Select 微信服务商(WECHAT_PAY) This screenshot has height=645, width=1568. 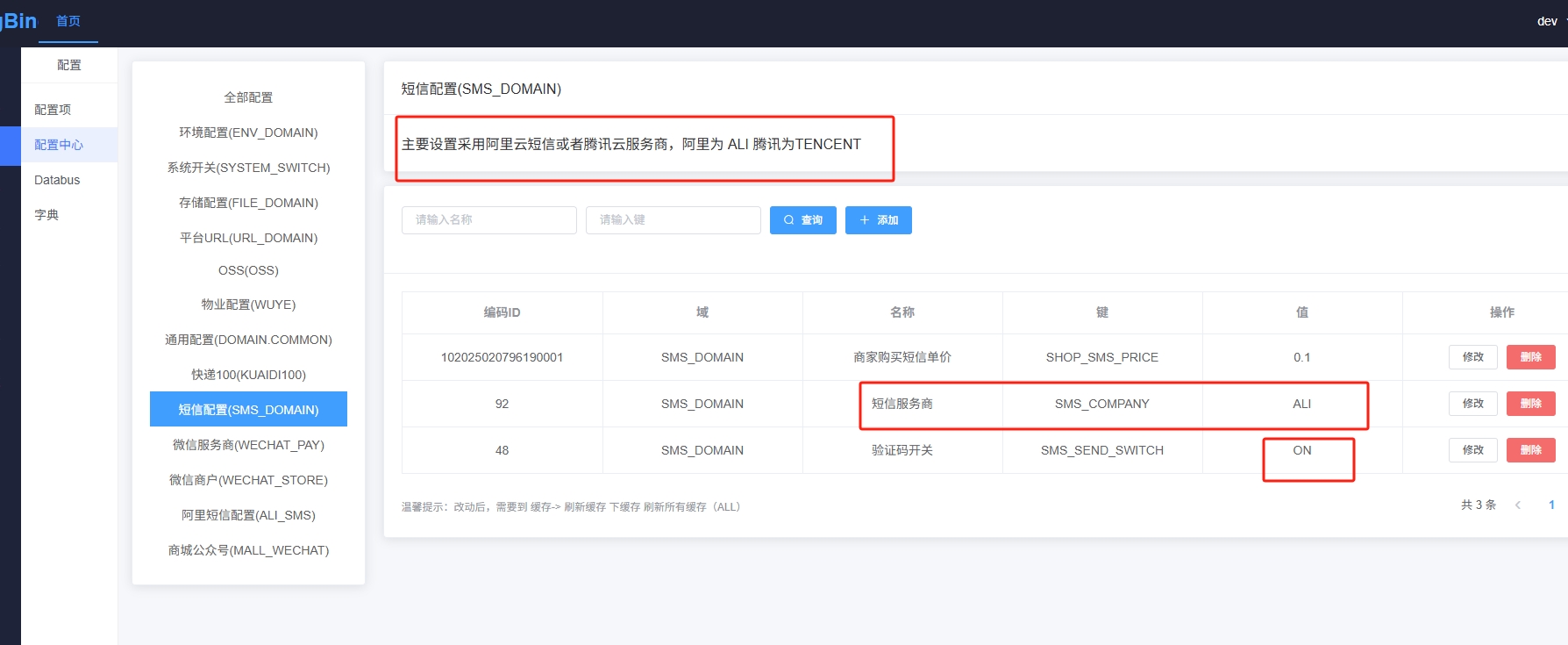coord(248,445)
